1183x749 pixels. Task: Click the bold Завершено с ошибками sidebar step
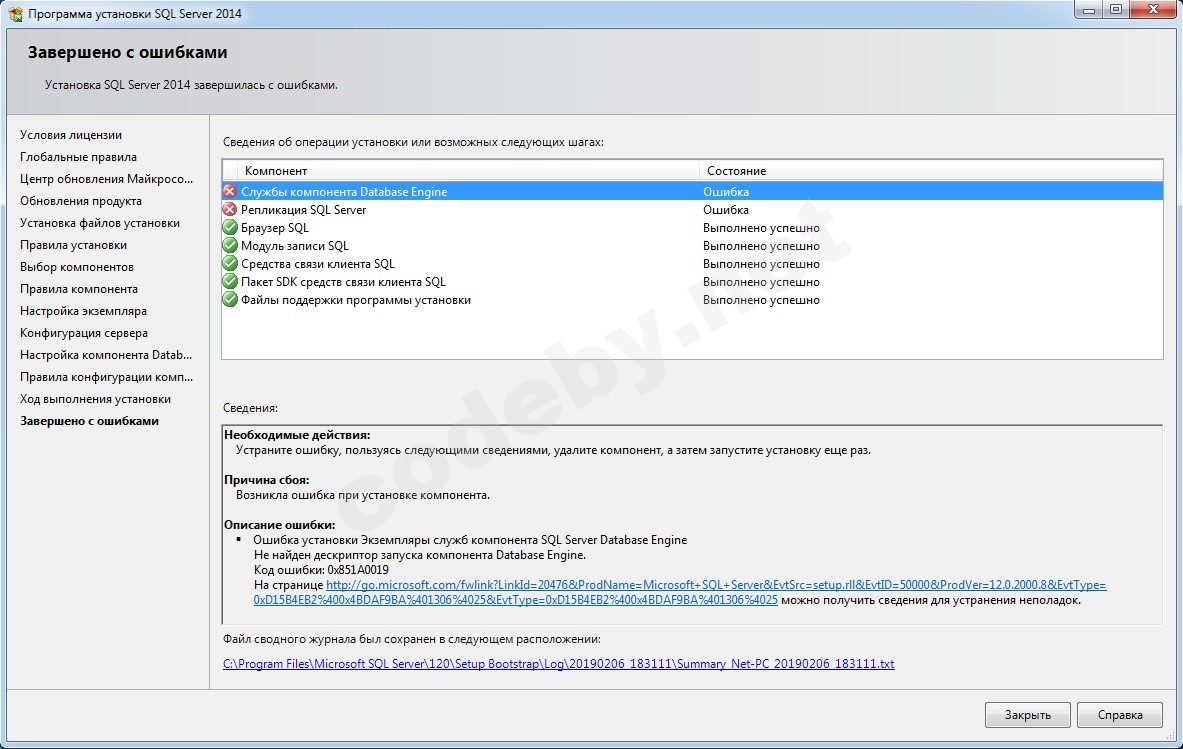89,421
